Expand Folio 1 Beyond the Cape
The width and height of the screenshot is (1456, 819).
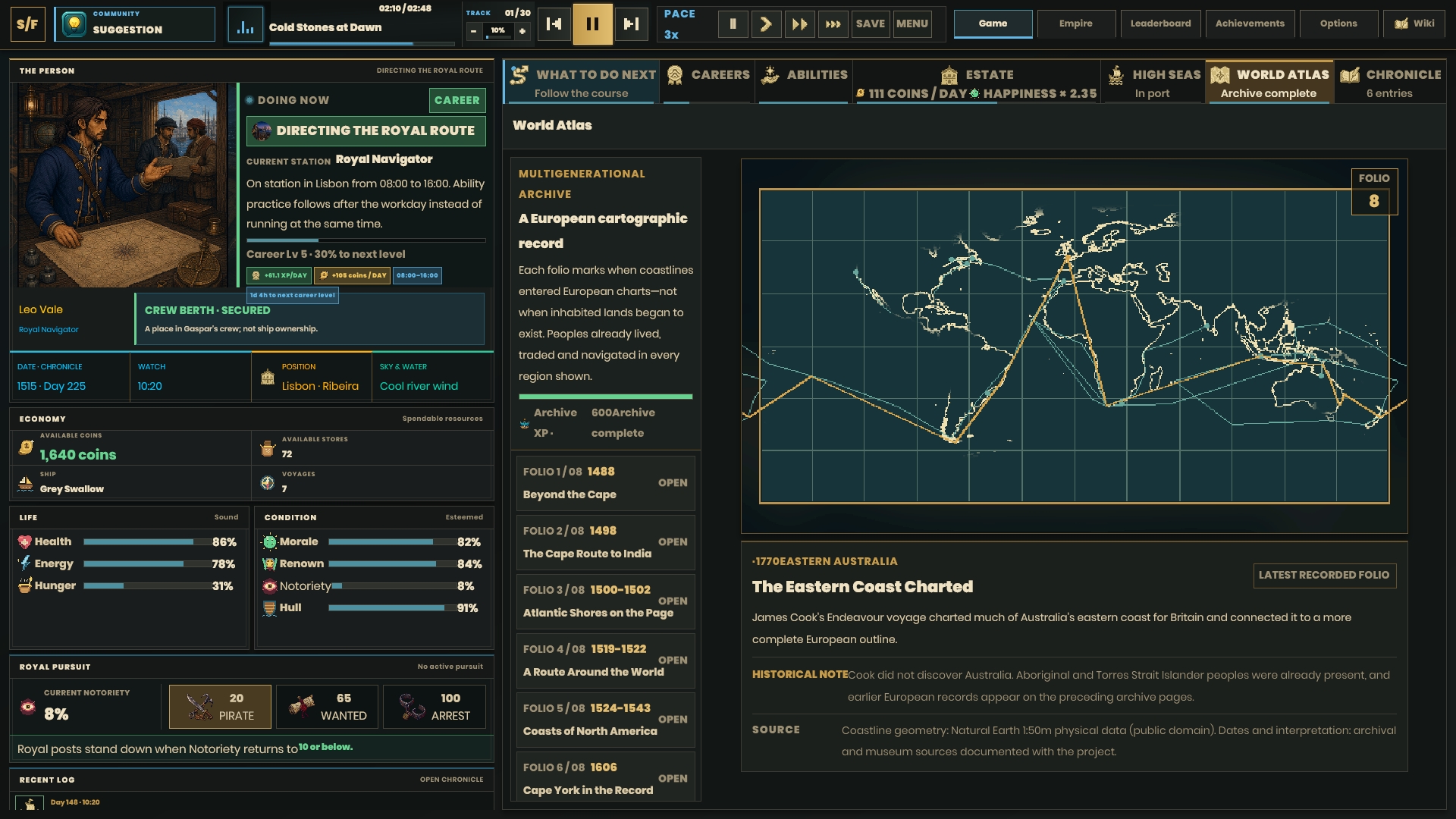click(x=605, y=482)
